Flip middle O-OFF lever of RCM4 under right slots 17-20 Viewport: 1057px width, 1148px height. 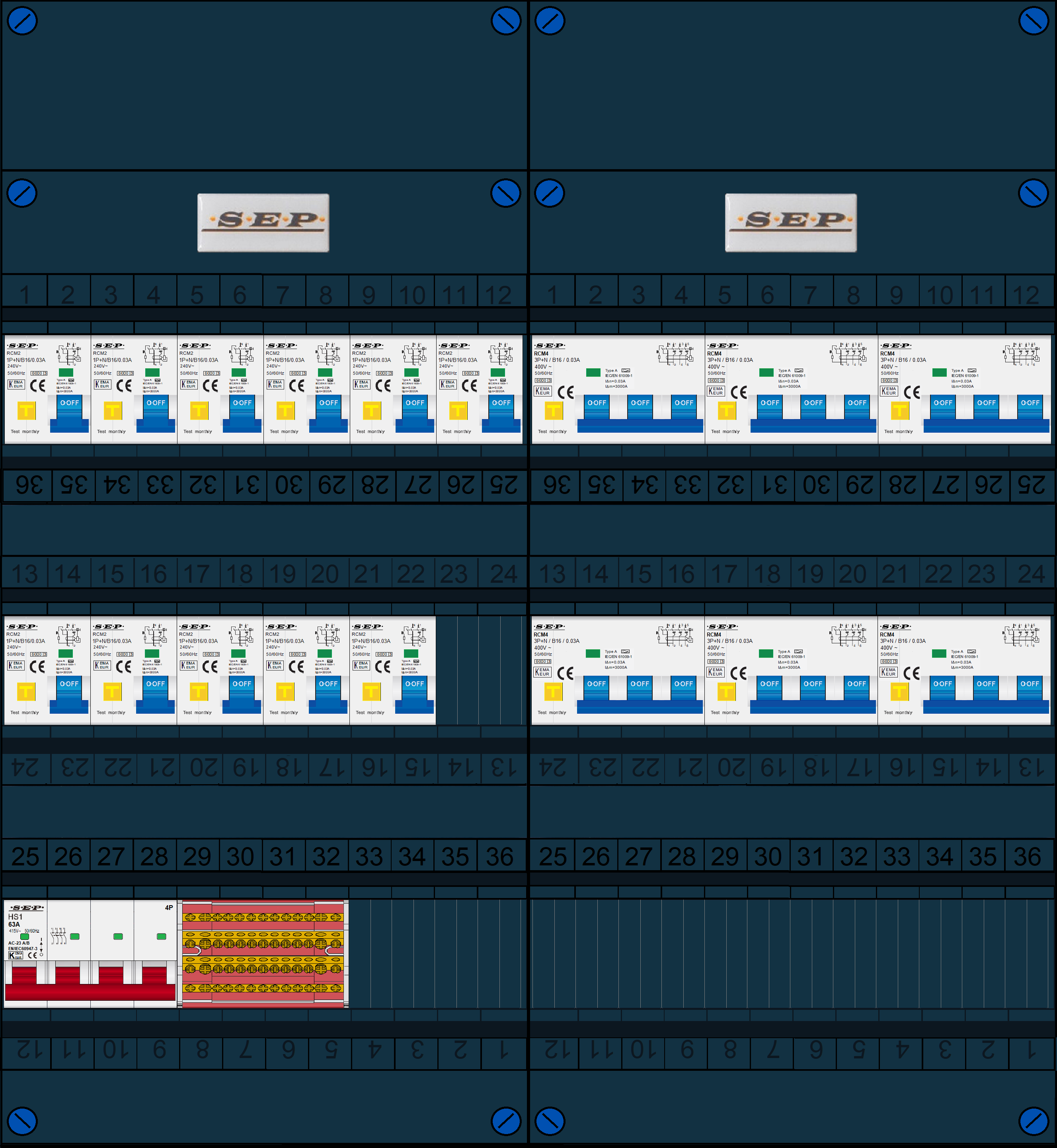(x=813, y=689)
